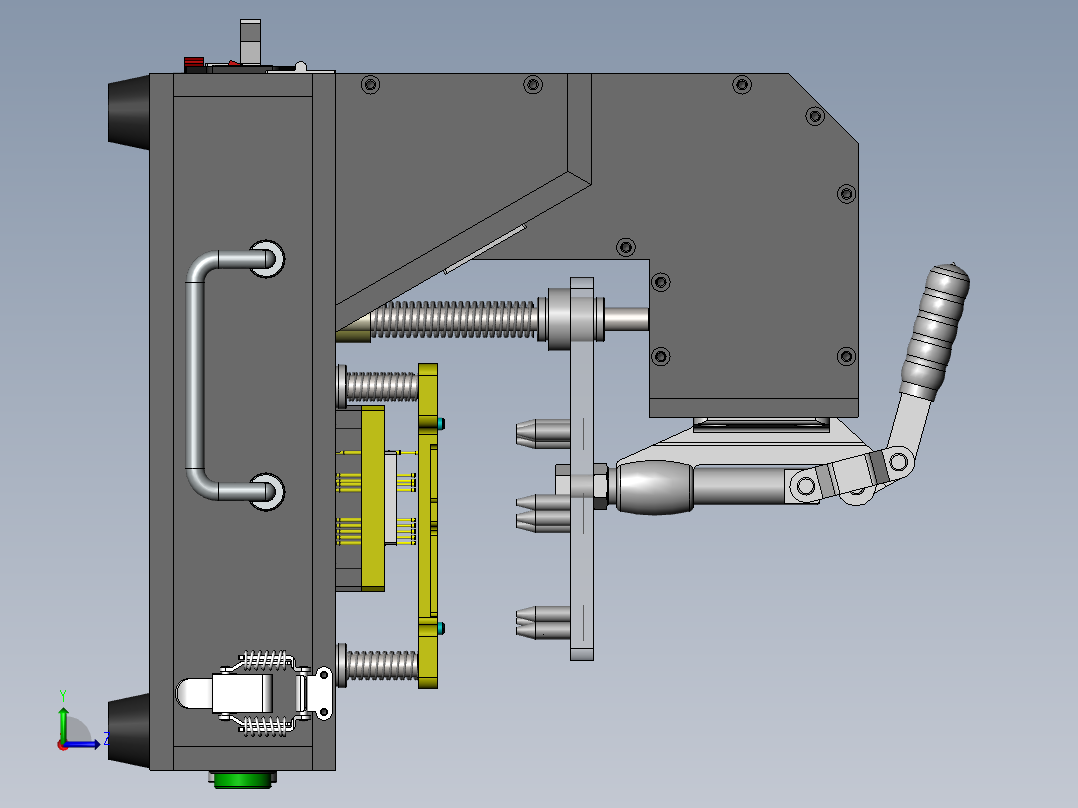This screenshot has width=1078, height=808.
Task: Pick the green connector under the housing
Action: point(243,780)
